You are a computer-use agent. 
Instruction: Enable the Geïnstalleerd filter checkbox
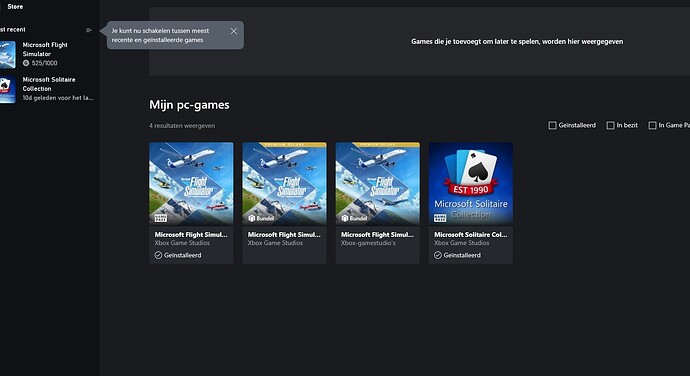[x=552, y=125]
